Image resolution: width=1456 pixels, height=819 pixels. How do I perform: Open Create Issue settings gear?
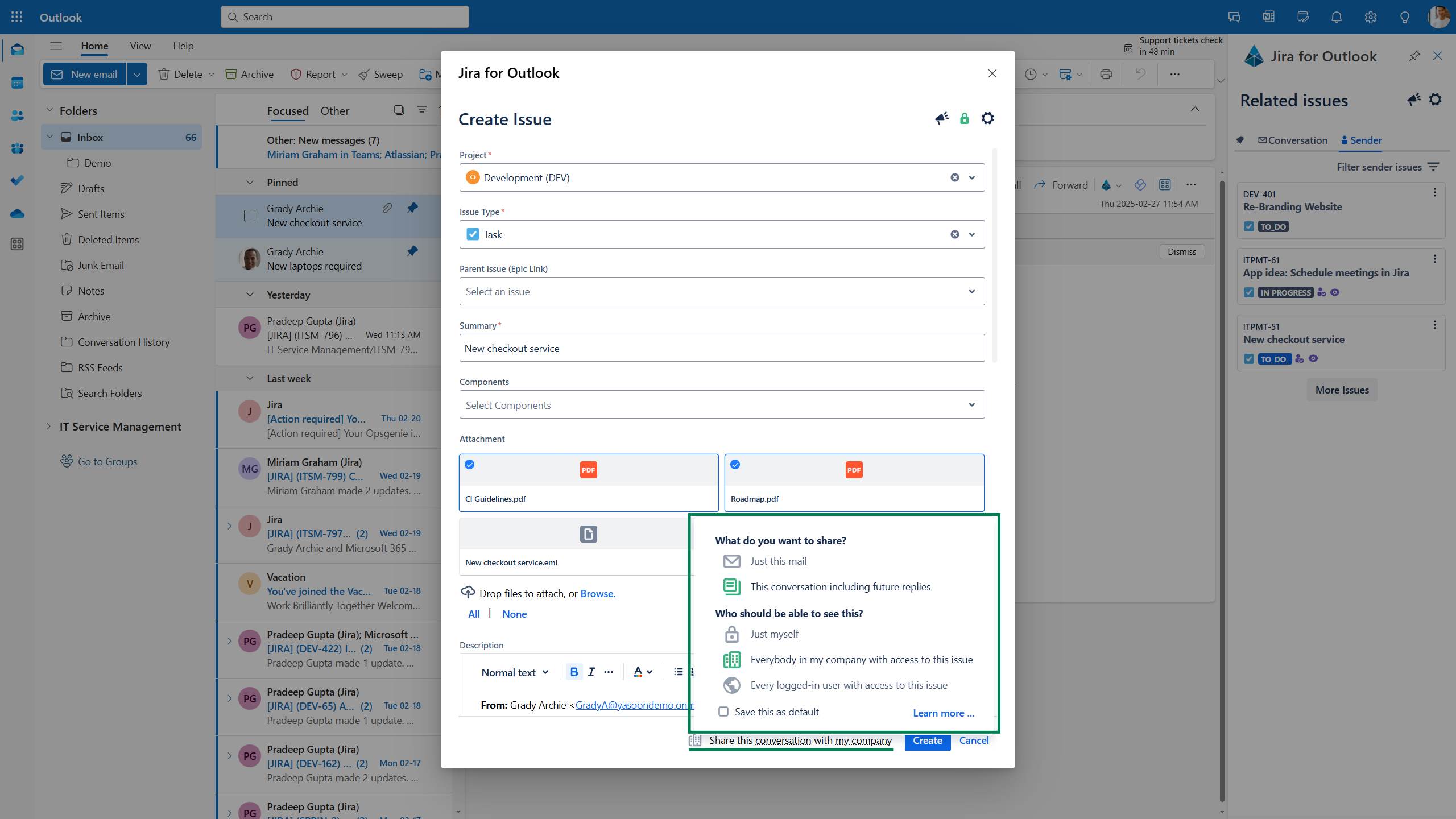(x=987, y=118)
